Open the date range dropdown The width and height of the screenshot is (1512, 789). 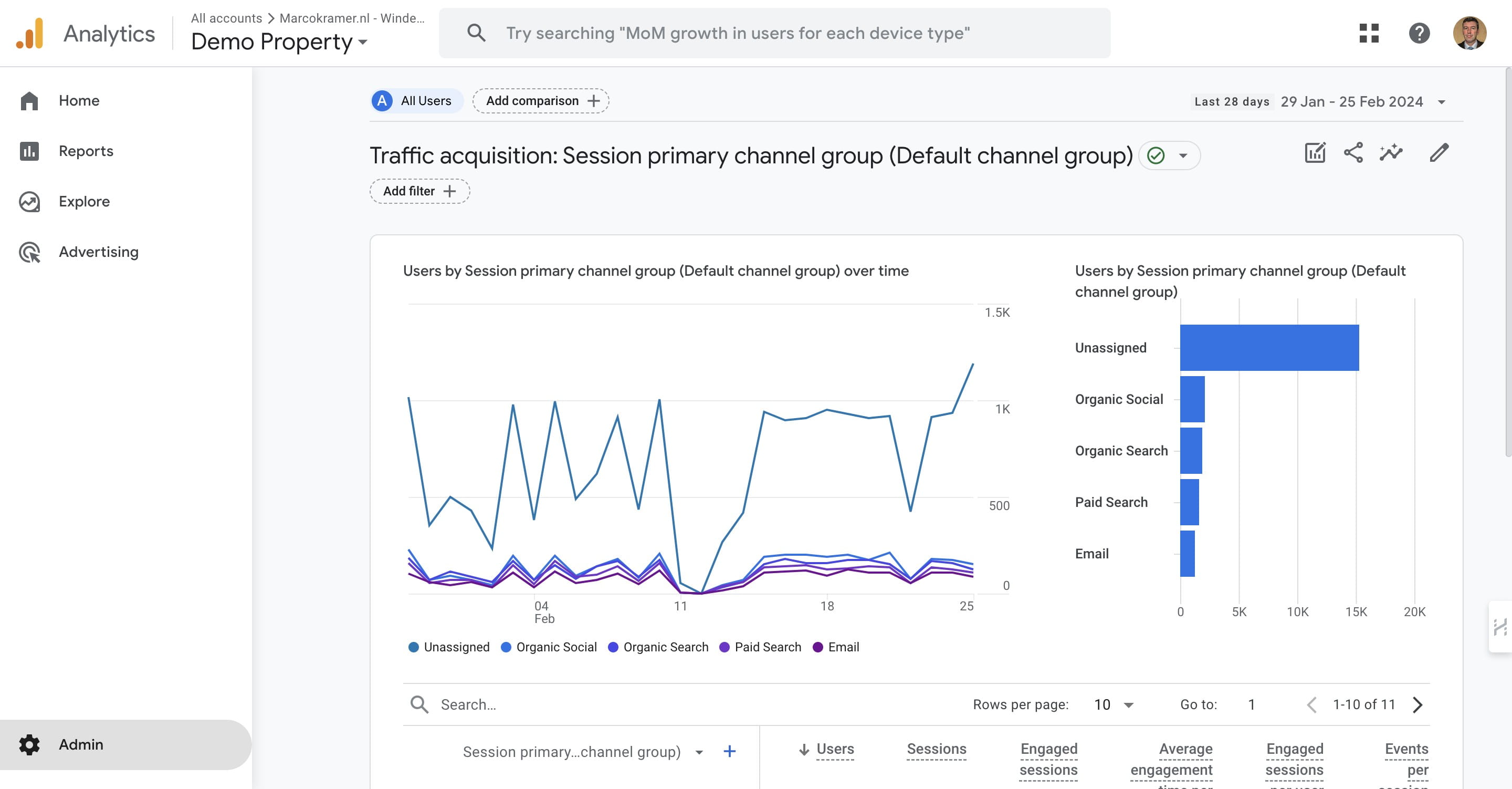(1441, 102)
